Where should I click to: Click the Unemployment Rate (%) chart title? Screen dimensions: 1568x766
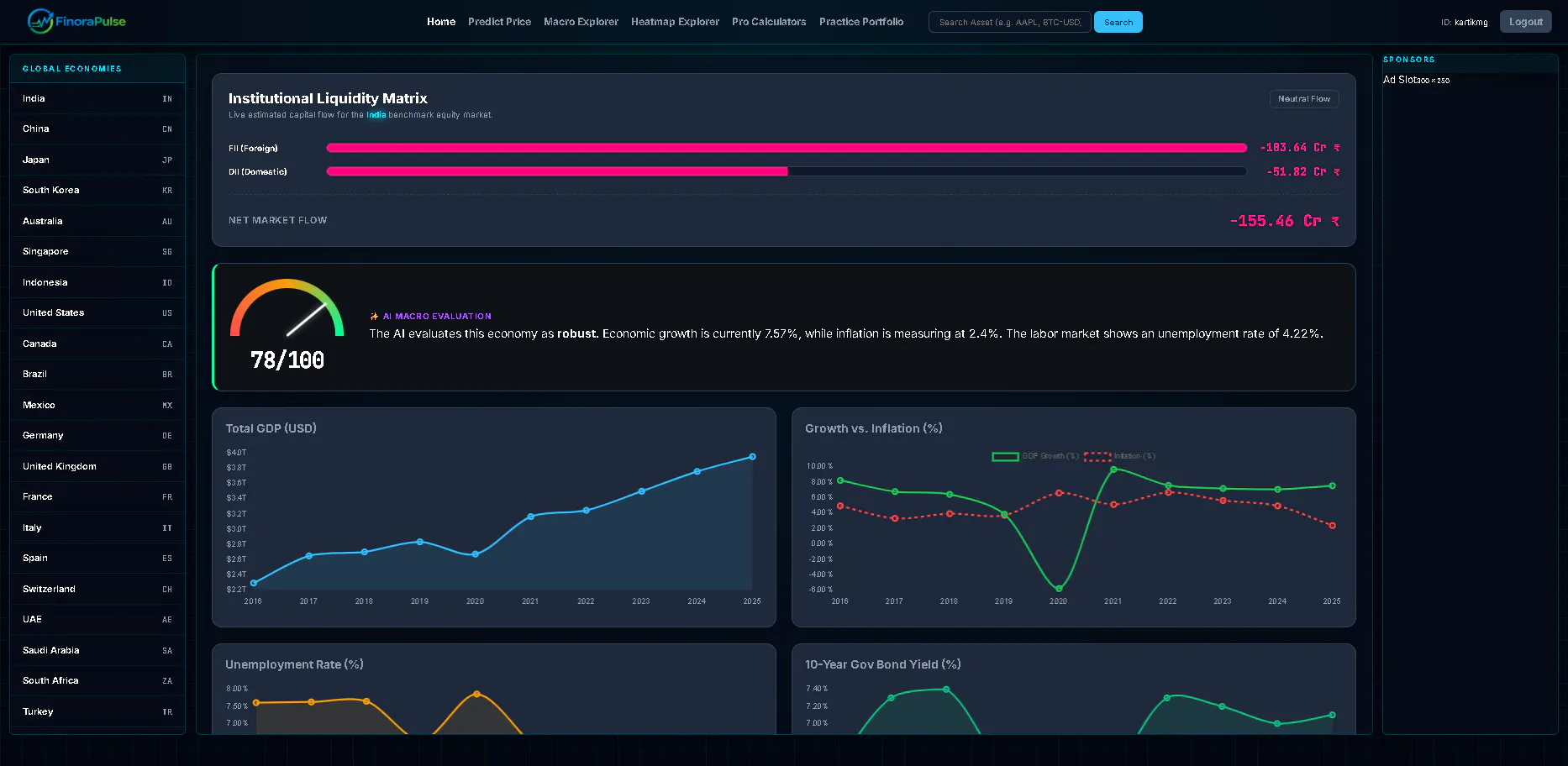[x=294, y=664]
